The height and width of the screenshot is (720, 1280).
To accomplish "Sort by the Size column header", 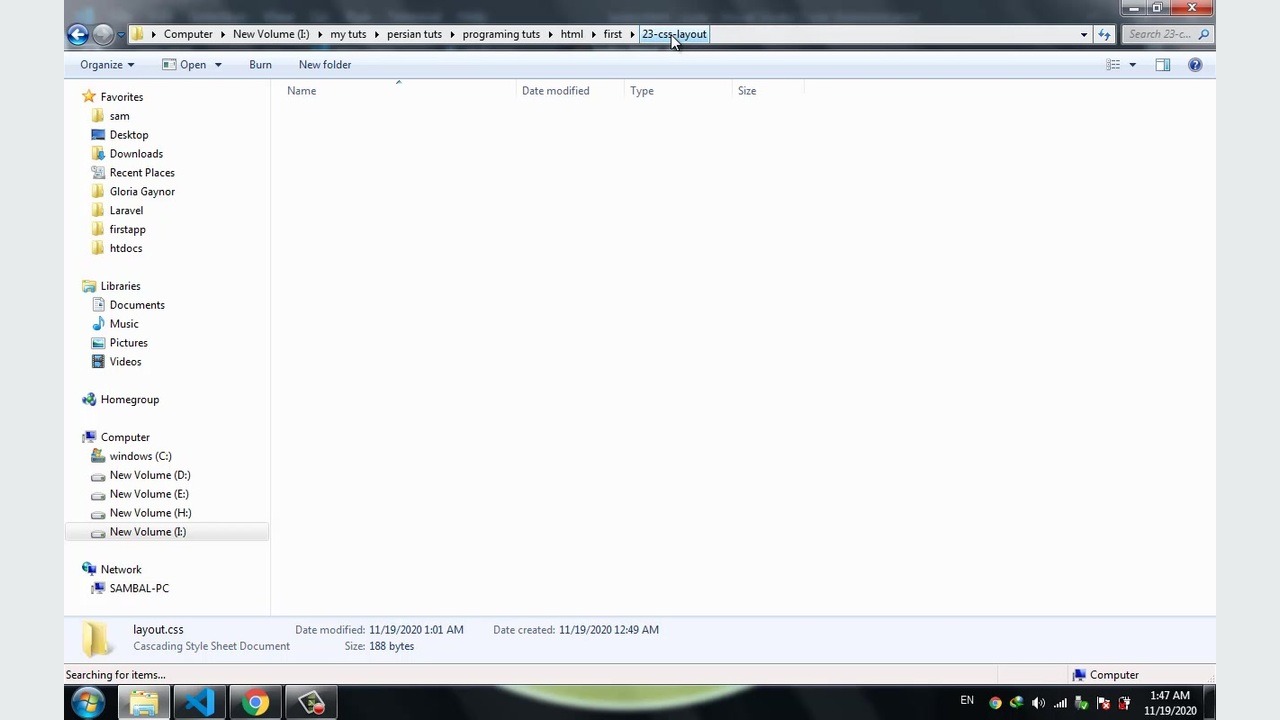I will (x=768, y=91).
